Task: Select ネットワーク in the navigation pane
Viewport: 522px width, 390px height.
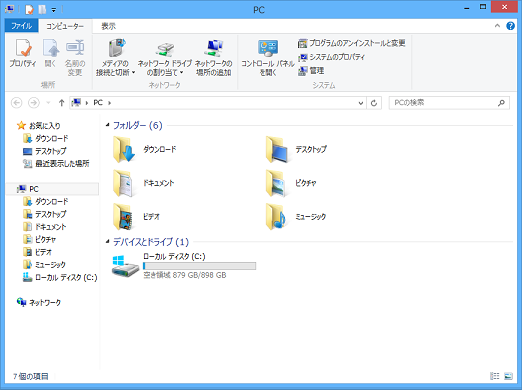Action: [39, 302]
